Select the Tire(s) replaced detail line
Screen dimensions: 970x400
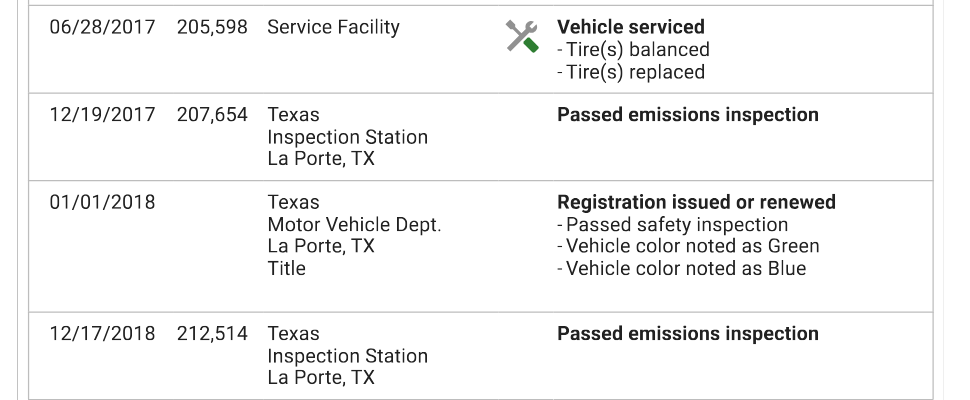[x=631, y=72]
